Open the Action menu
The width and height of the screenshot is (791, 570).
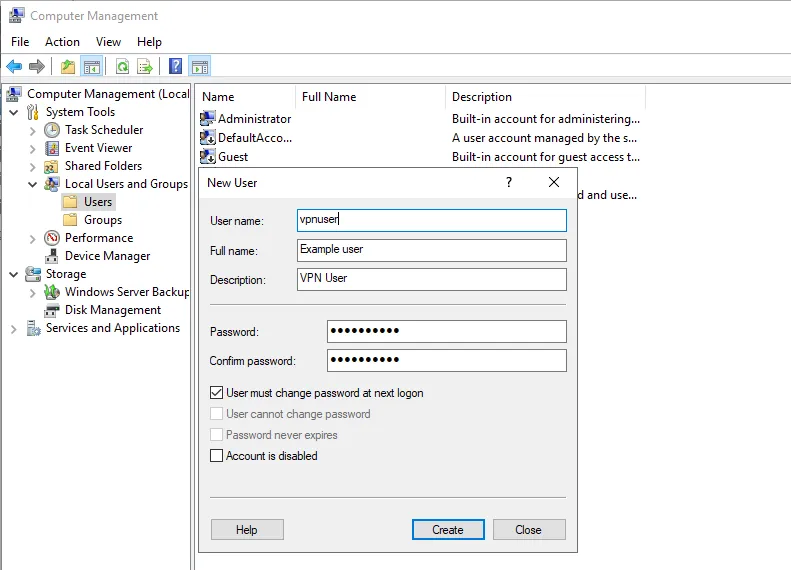[62, 42]
